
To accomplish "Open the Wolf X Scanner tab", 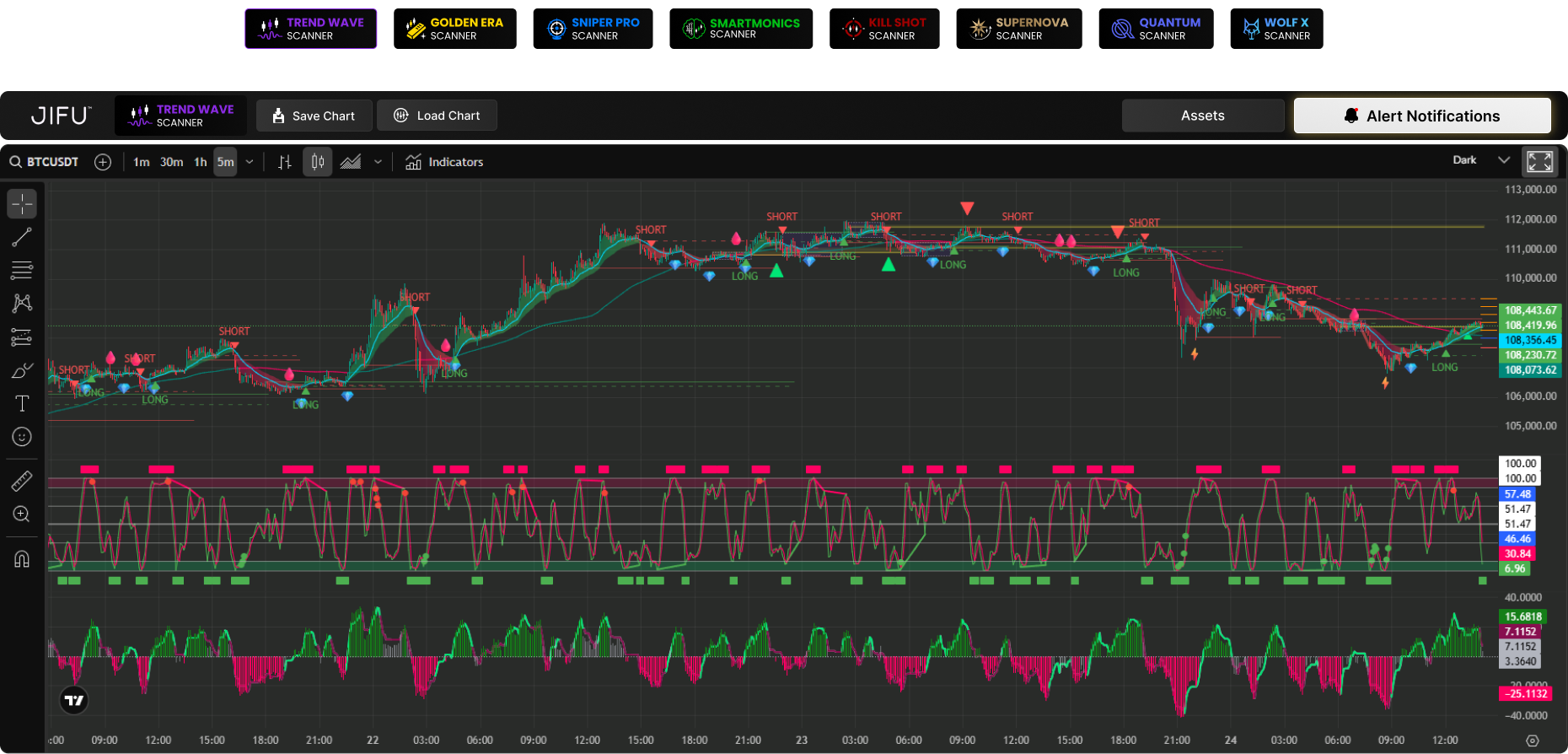I will pyautogui.click(x=1277, y=29).
